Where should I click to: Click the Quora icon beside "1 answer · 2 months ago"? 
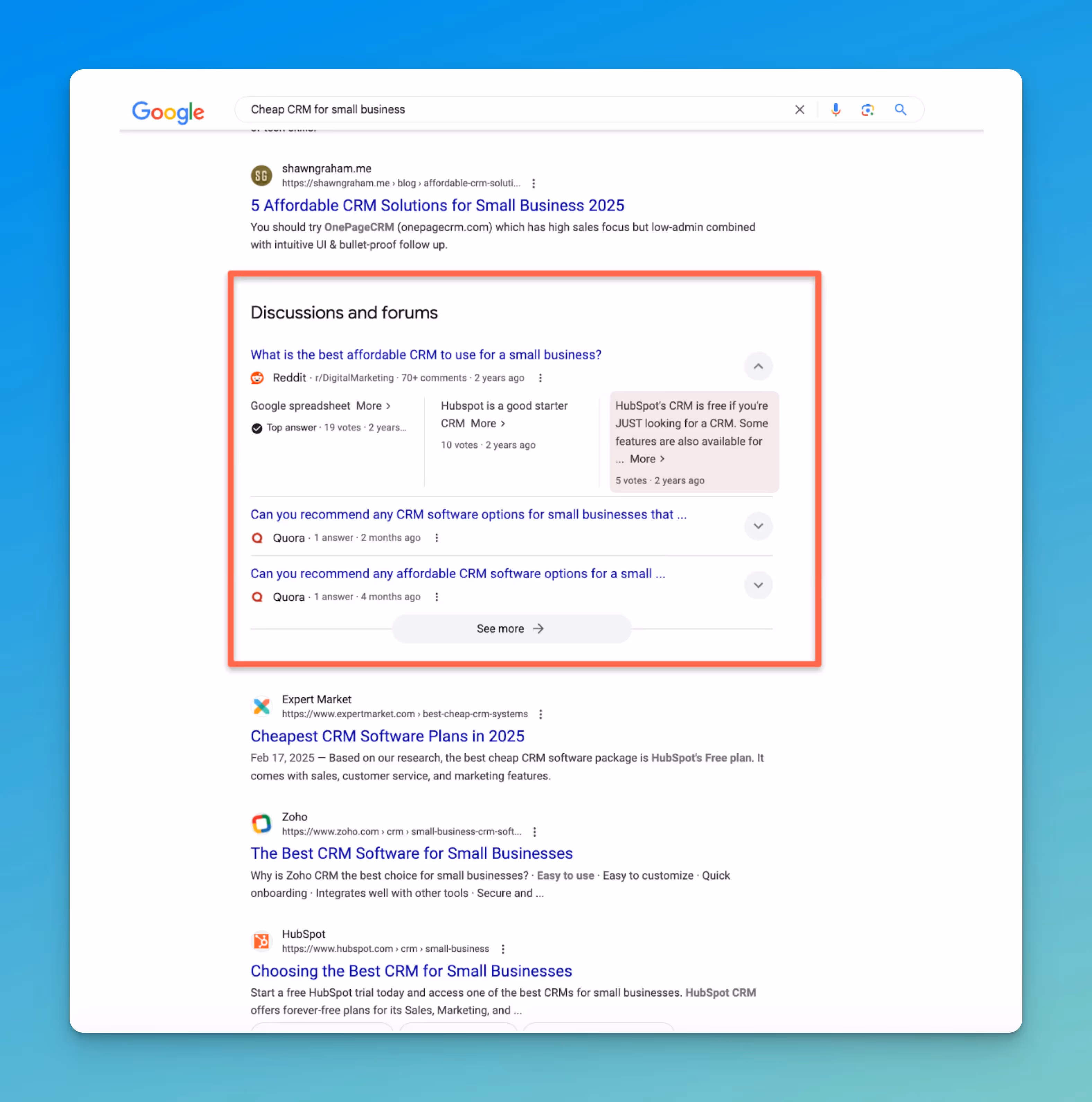pyautogui.click(x=257, y=538)
